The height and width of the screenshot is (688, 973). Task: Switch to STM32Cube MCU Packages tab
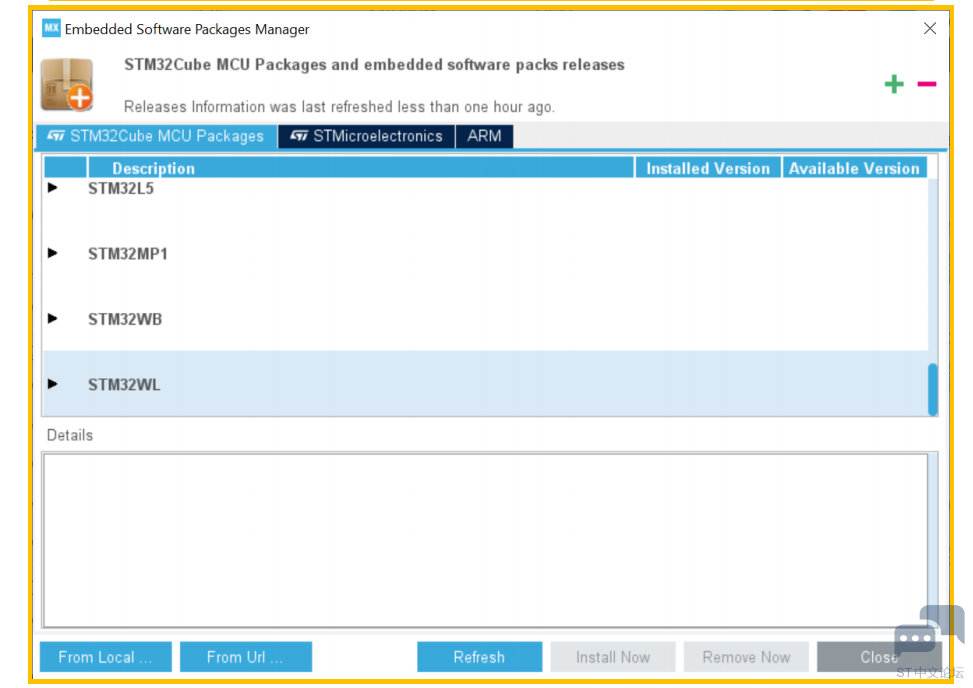156,136
